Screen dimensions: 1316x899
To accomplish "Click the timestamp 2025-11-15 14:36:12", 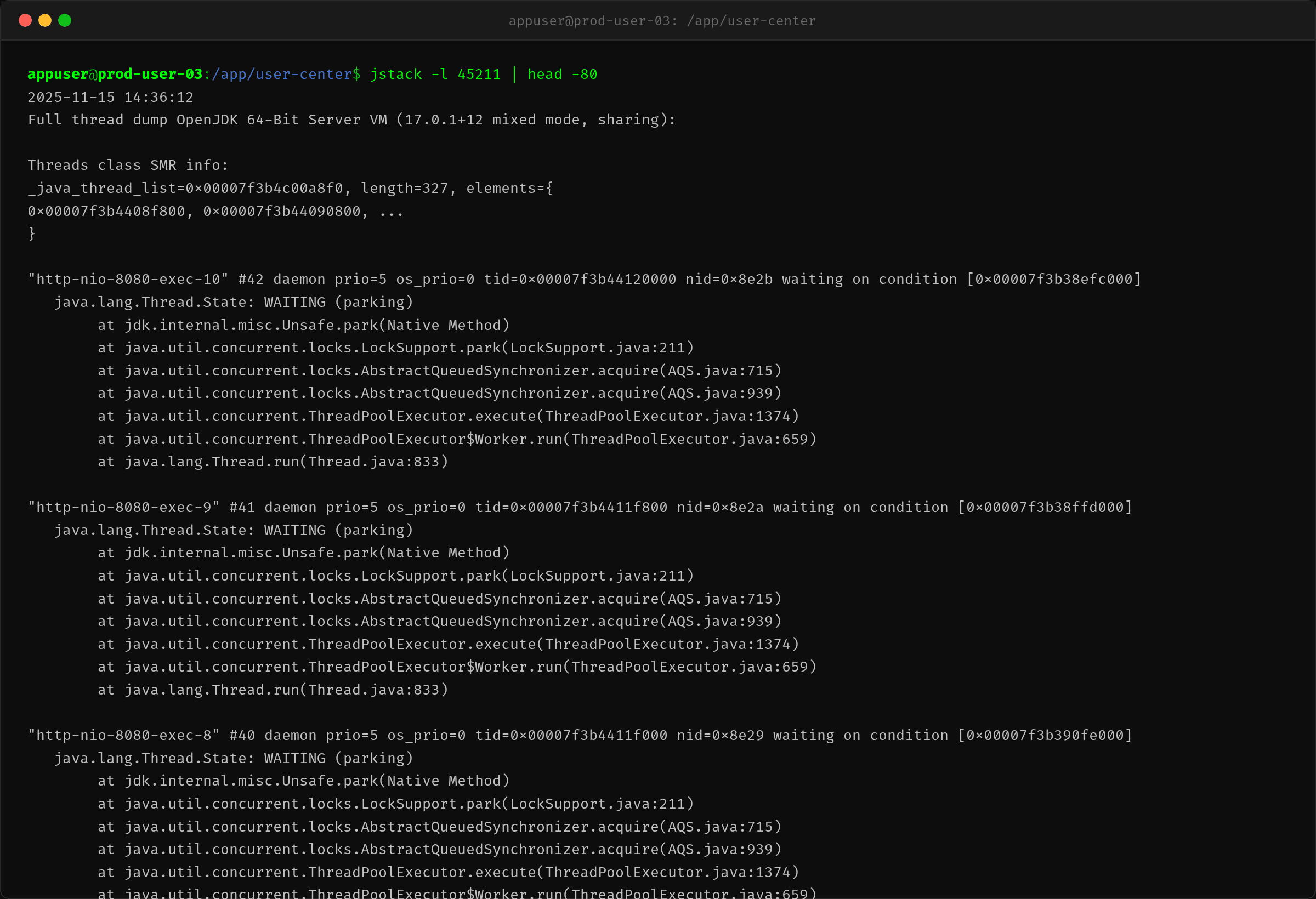I will [110, 98].
